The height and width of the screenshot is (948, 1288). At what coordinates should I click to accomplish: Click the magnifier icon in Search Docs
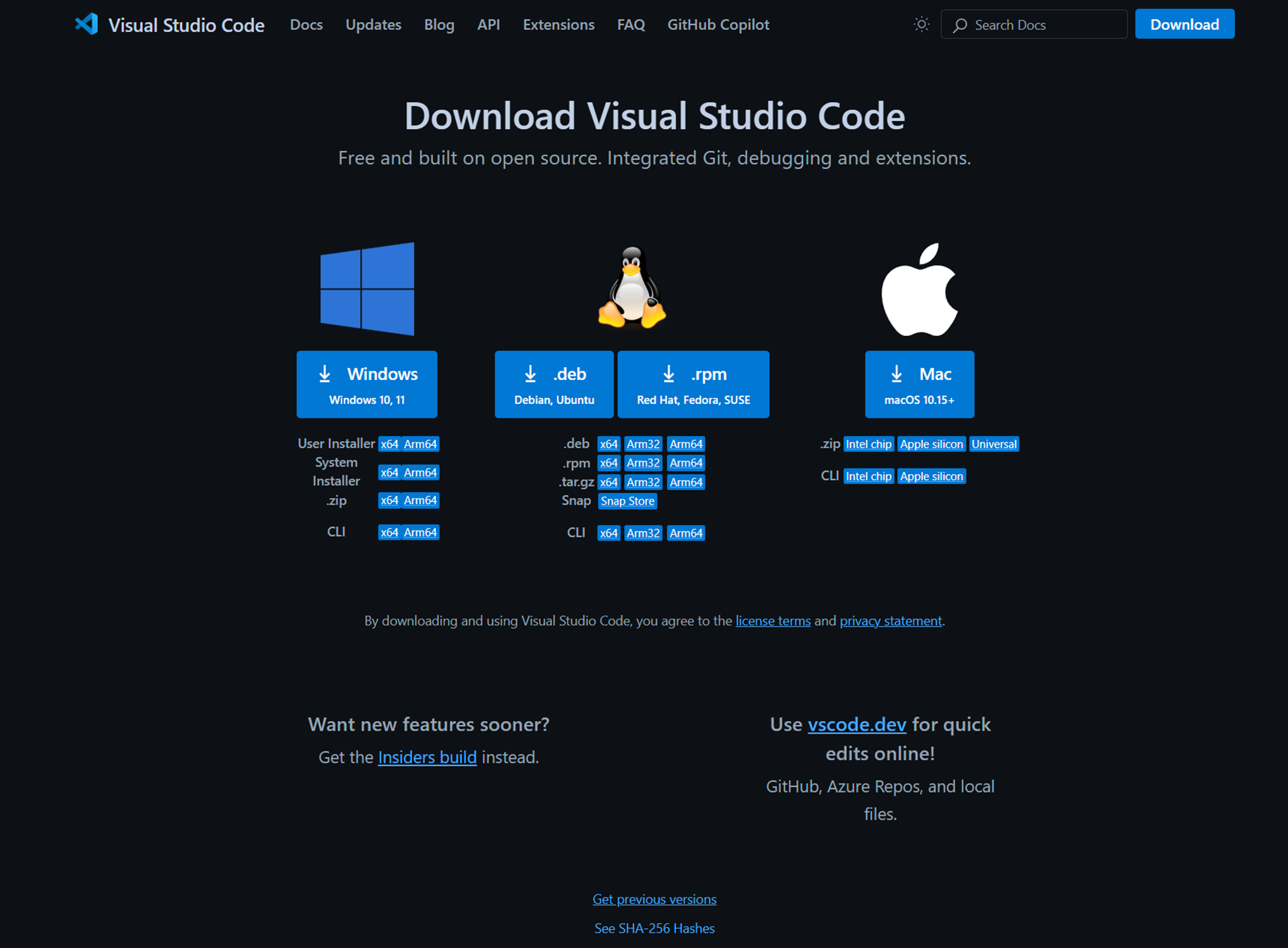point(960,25)
